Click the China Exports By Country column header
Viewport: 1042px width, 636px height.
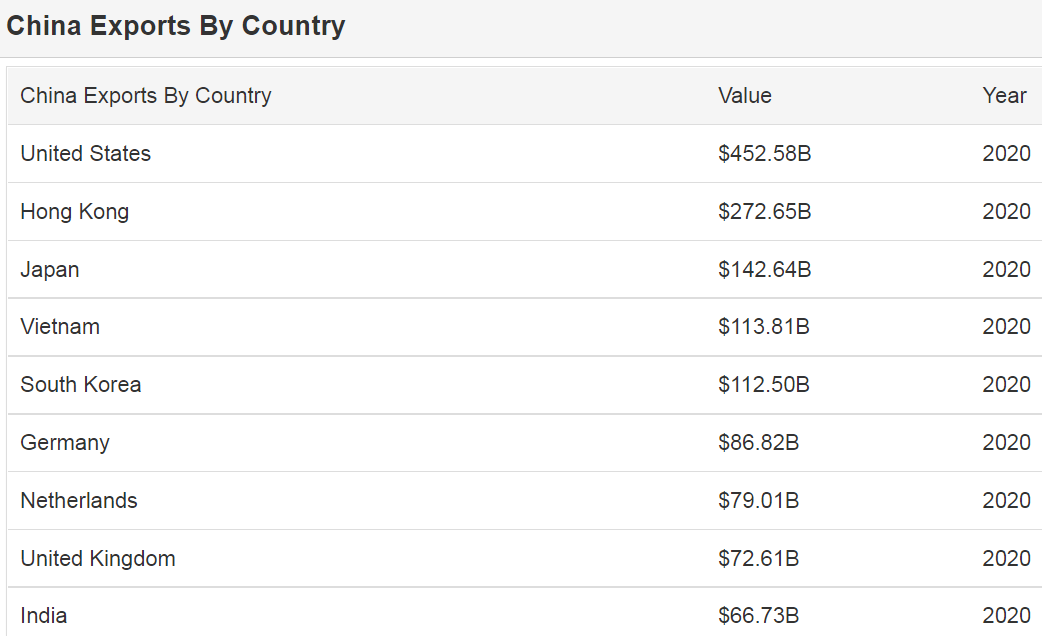click(146, 96)
